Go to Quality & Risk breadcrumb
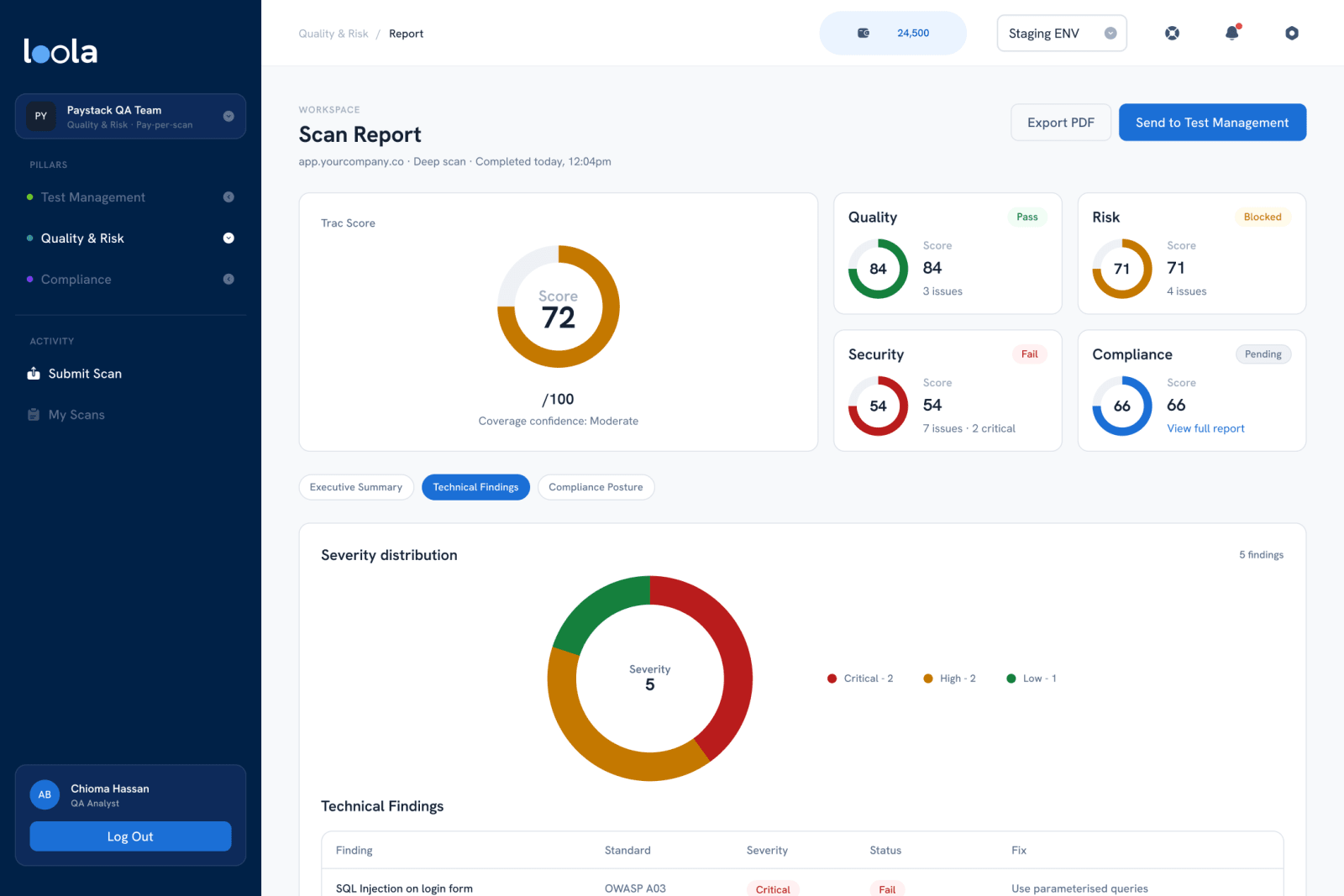This screenshot has height=896, width=1344. 333,34
